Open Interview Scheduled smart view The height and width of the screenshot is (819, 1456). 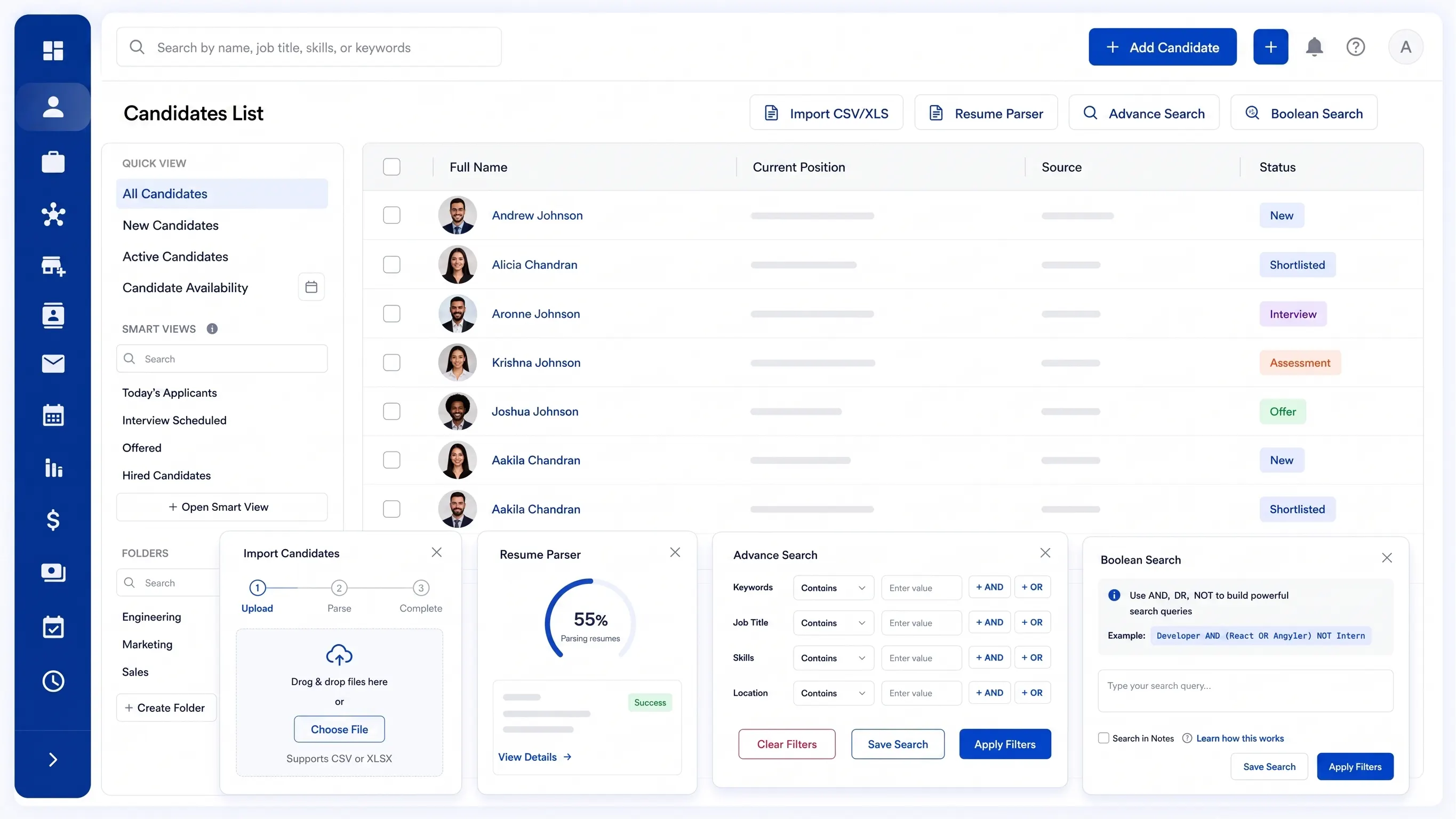point(174,421)
